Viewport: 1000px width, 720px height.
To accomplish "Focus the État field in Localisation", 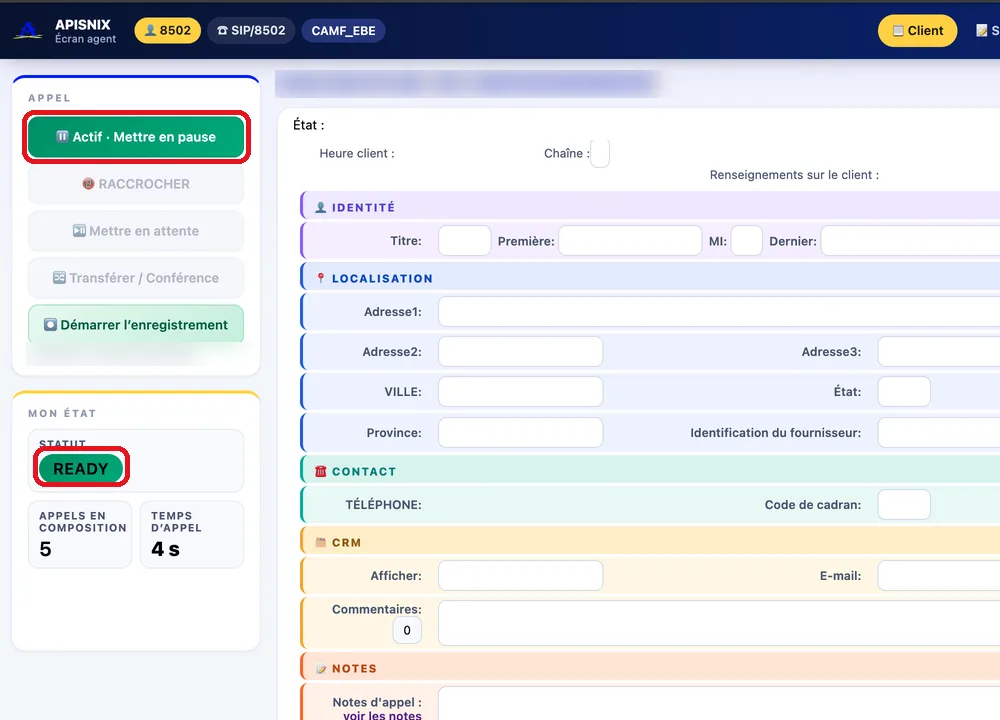I will [x=904, y=392].
